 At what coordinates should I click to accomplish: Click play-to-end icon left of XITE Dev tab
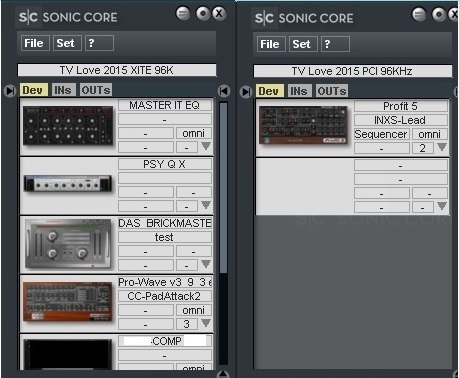pos(10,91)
